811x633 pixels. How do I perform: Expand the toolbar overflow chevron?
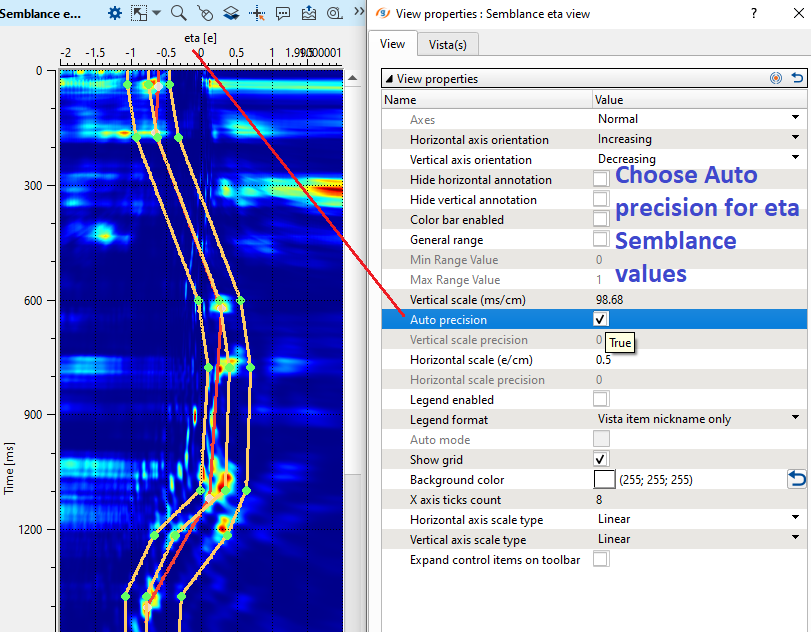pos(359,13)
